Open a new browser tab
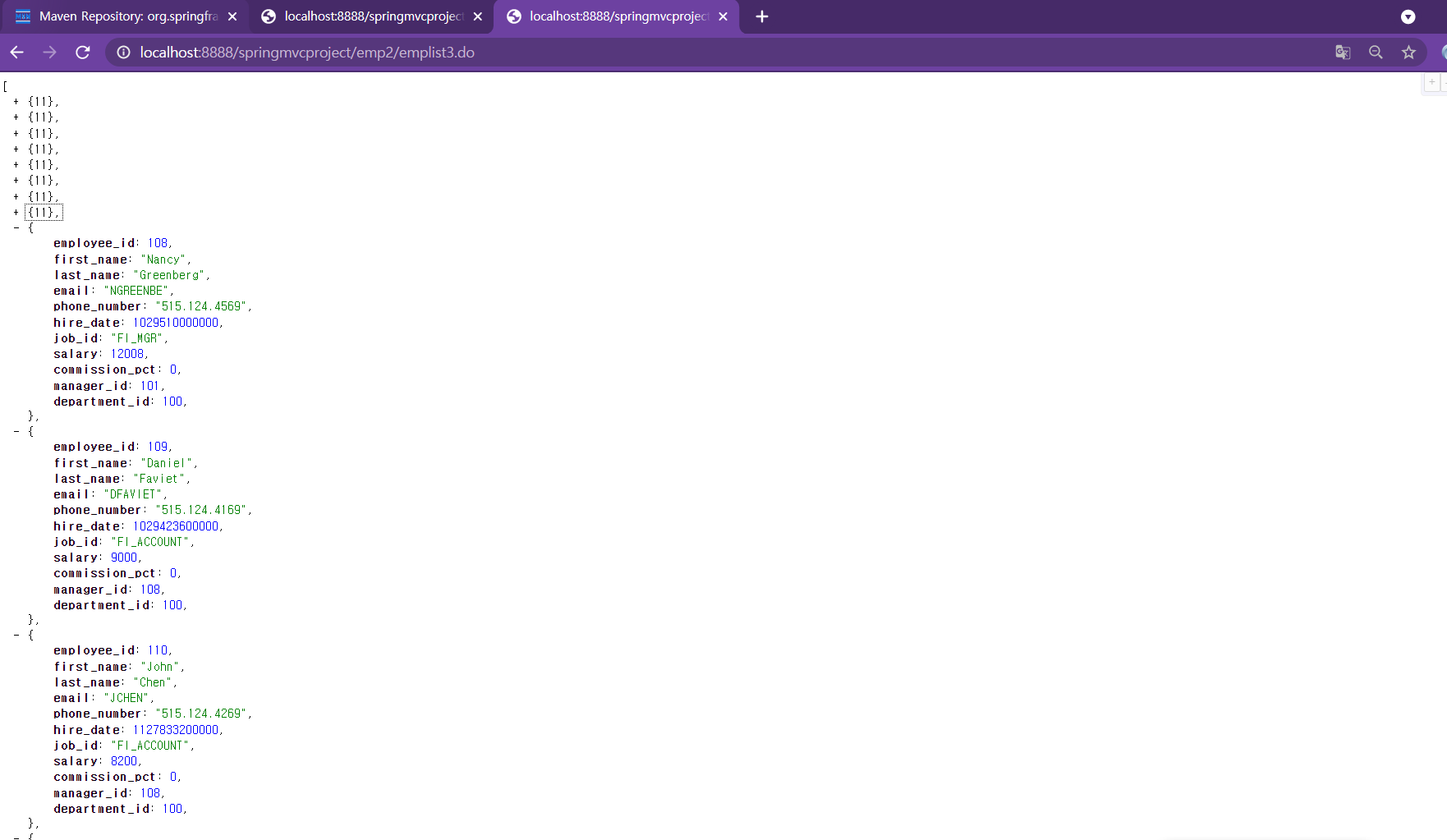The image size is (1447, 840). click(x=762, y=16)
